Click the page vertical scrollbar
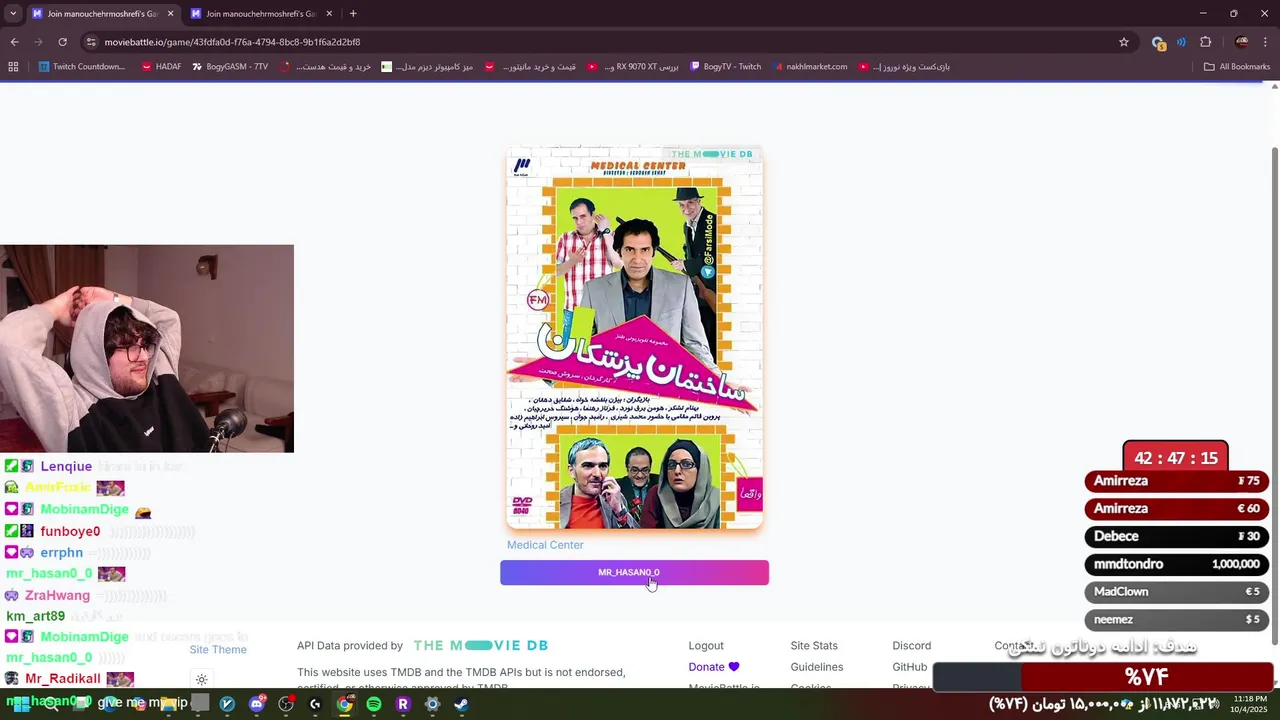Screen dimensions: 1280x720 point(1274,395)
